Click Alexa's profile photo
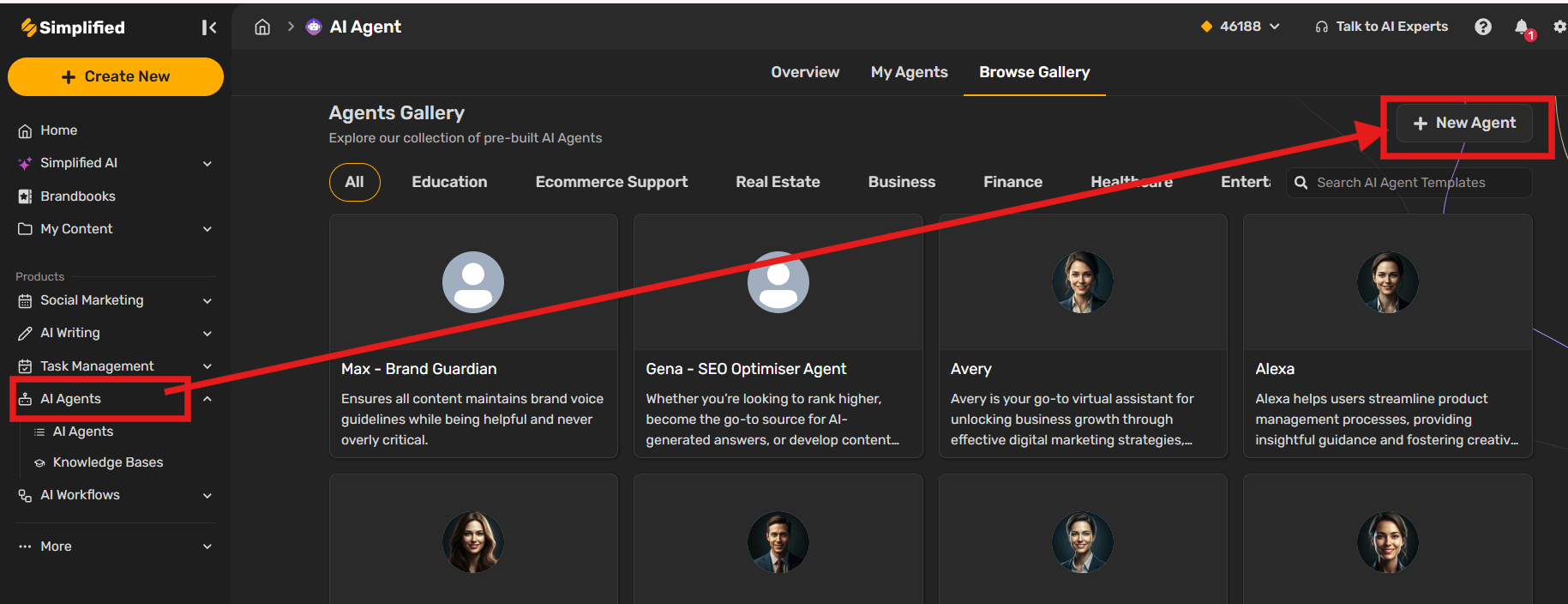 pos(1388,282)
